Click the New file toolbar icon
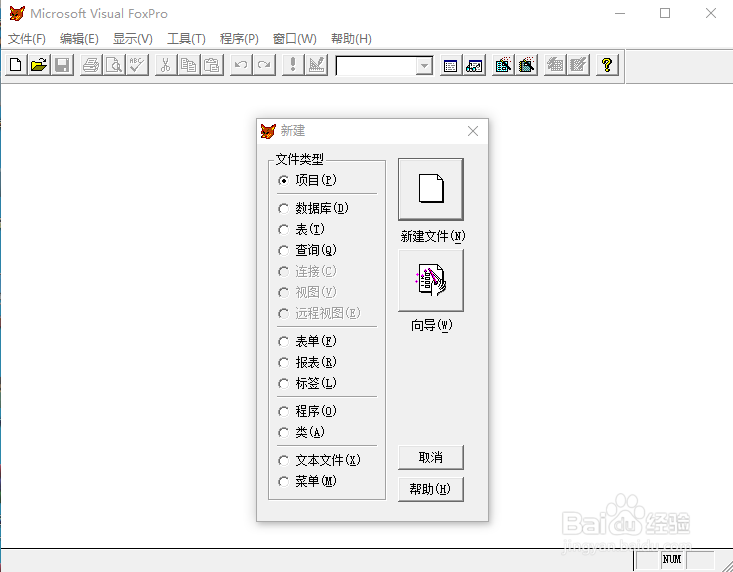This screenshot has height=572, width=733. tap(15, 64)
